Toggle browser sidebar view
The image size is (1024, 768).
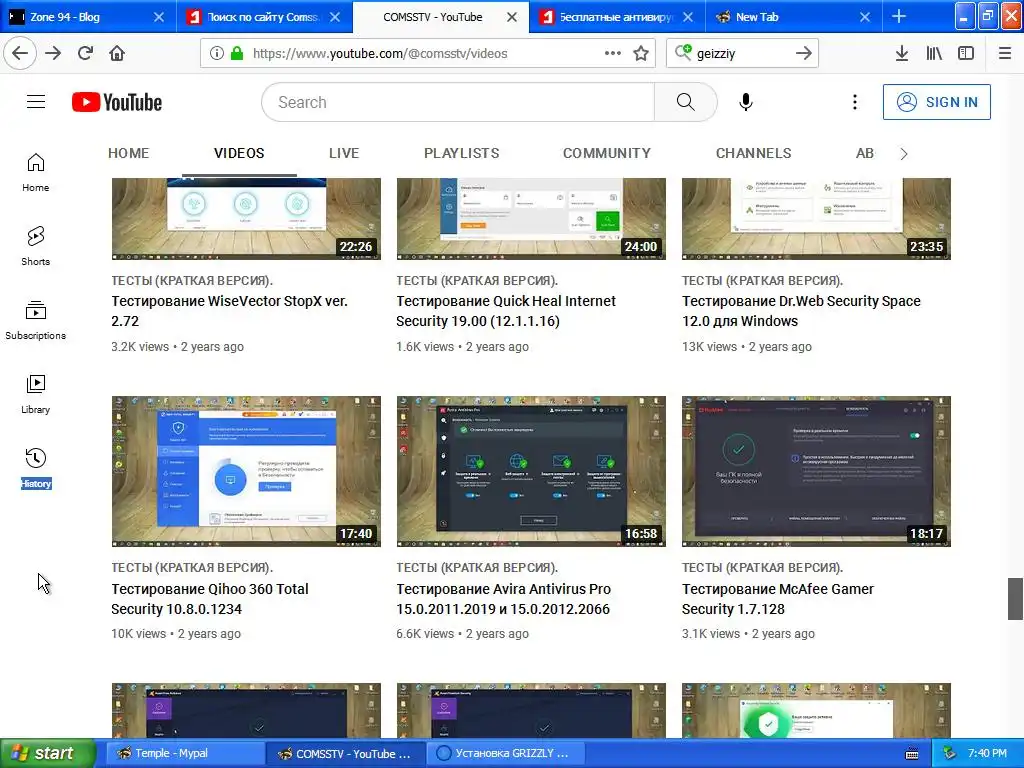coord(966,54)
